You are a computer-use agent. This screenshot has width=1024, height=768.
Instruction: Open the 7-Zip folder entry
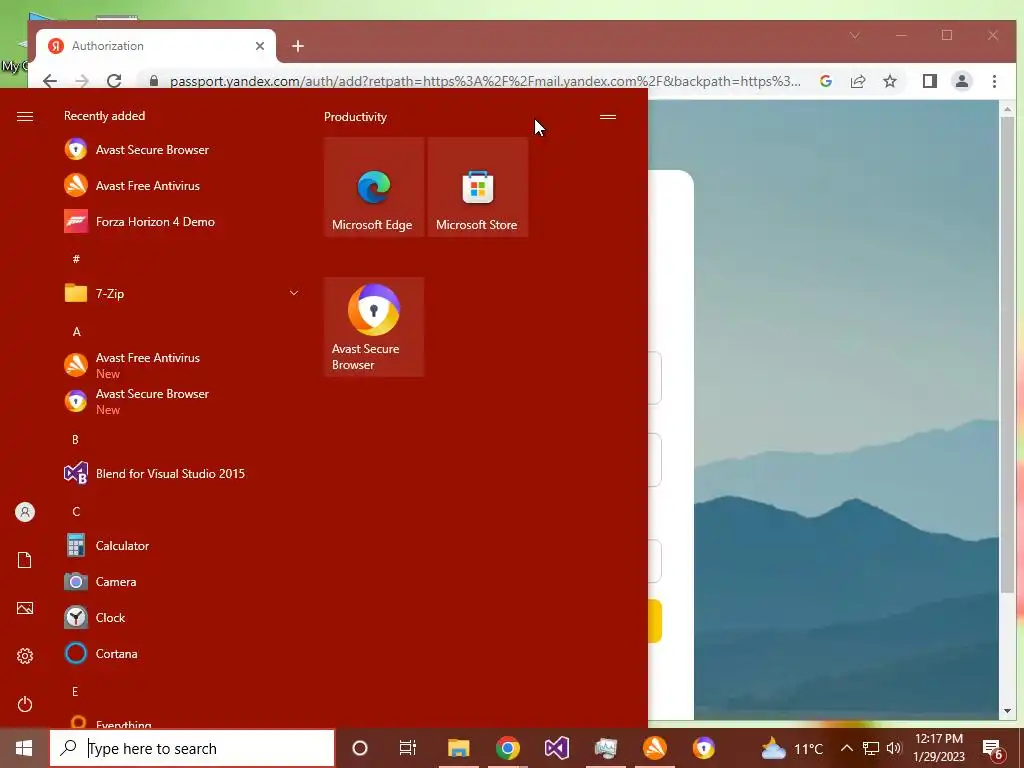point(181,293)
